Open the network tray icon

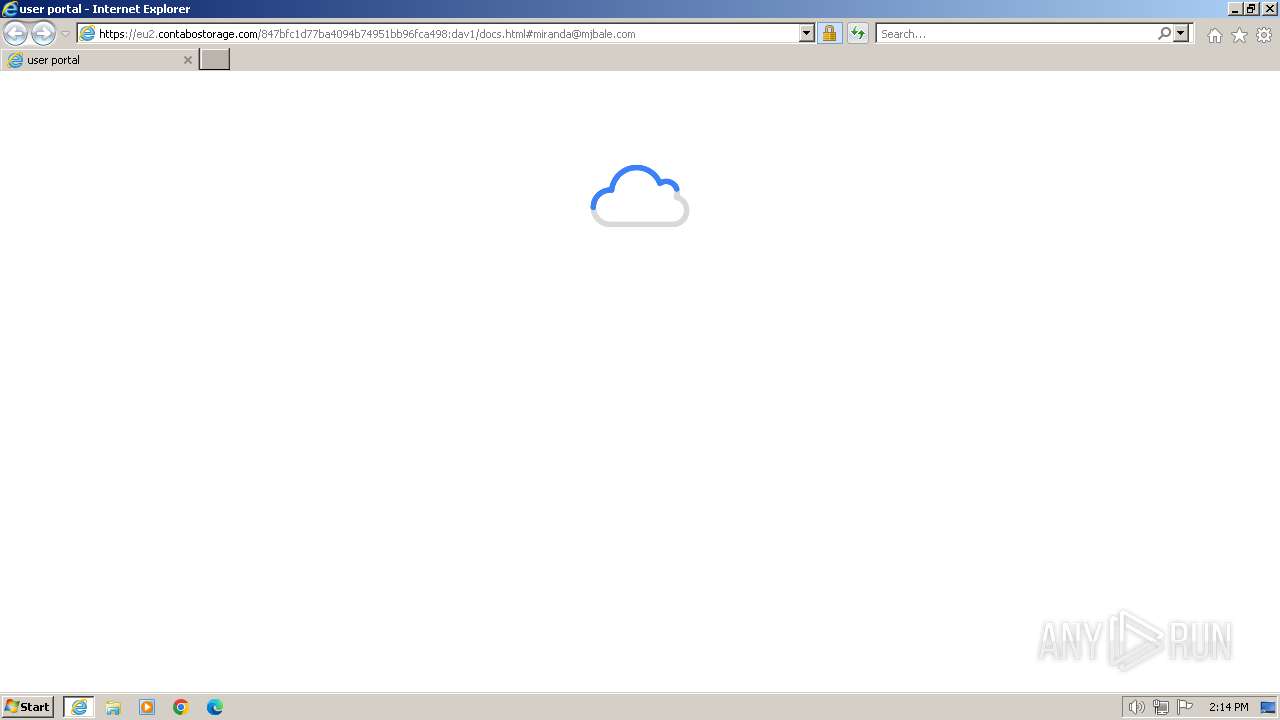[x=1161, y=707]
